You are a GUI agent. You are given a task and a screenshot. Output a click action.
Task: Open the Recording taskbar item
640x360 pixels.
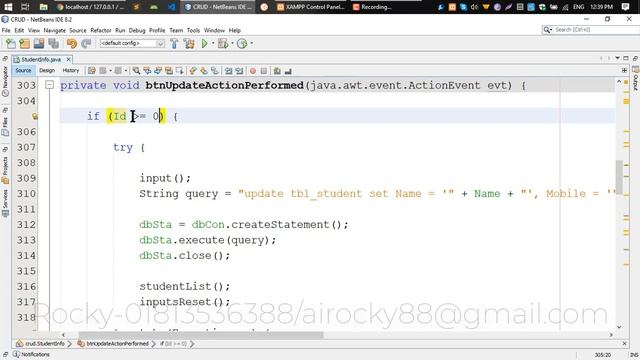pyautogui.click(x=372, y=7)
